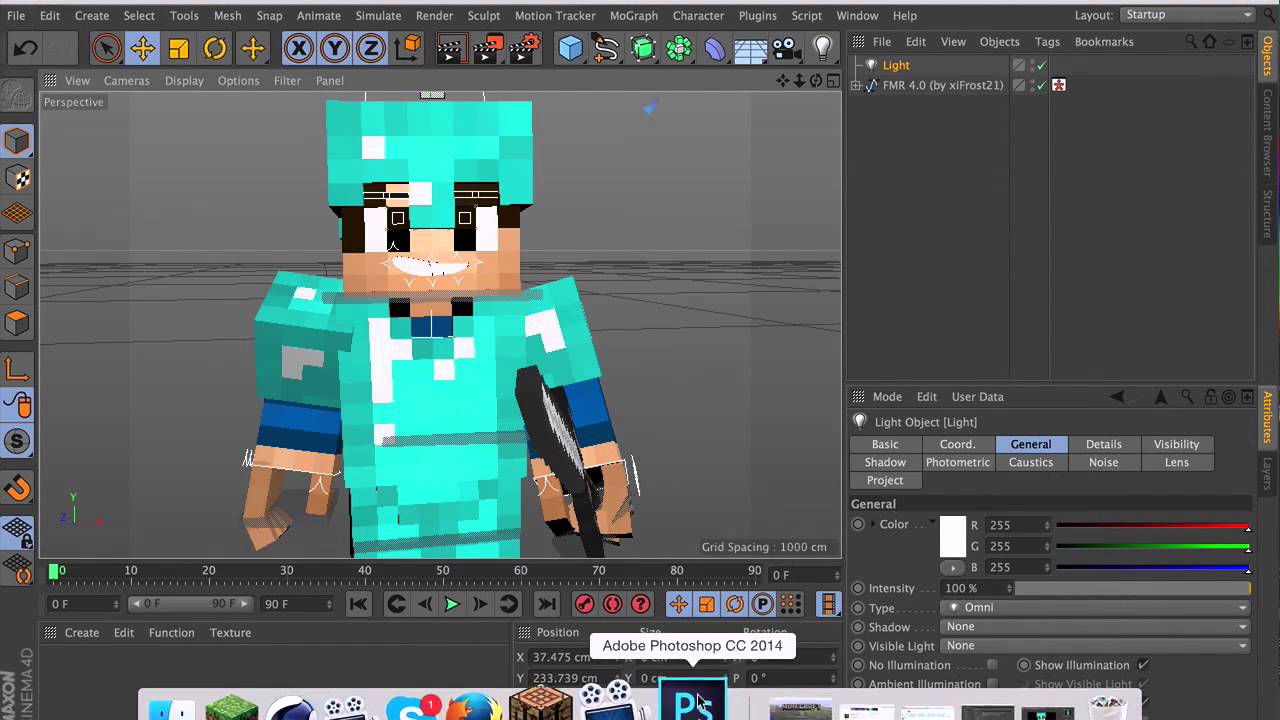Viewport: 1280px width, 720px height.
Task: Toggle the Y axis lock
Action: [335, 48]
